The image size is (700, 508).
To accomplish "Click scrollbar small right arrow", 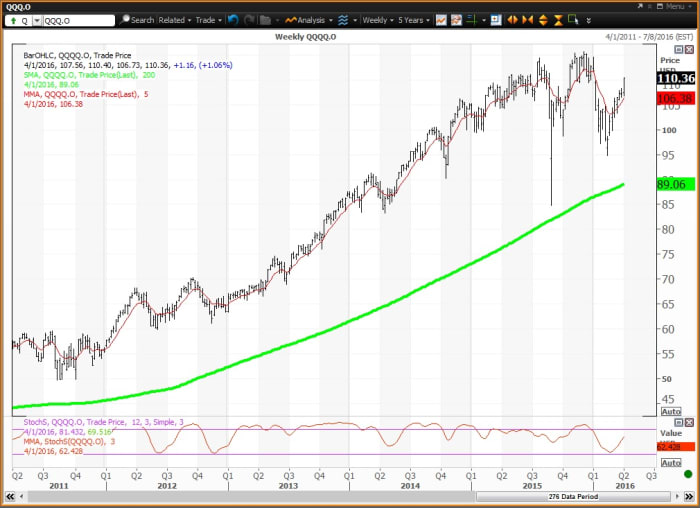I will coord(677,496).
